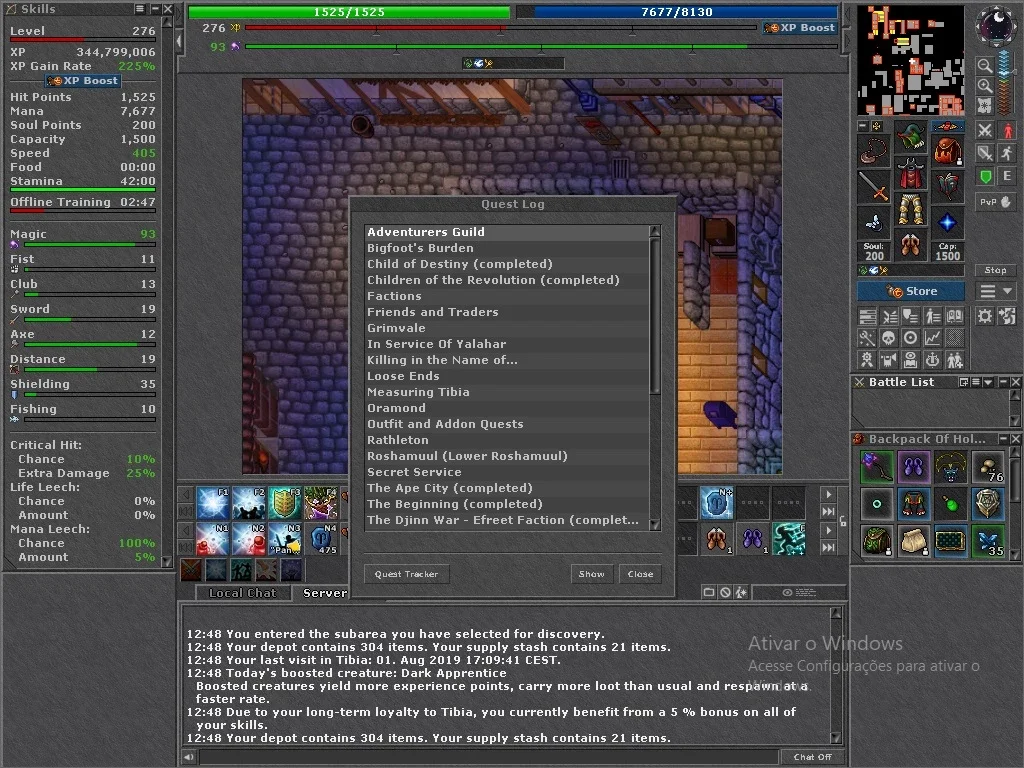Toggle Expert mode E button
The image size is (1024, 768).
pyautogui.click(x=1006, y=176)
